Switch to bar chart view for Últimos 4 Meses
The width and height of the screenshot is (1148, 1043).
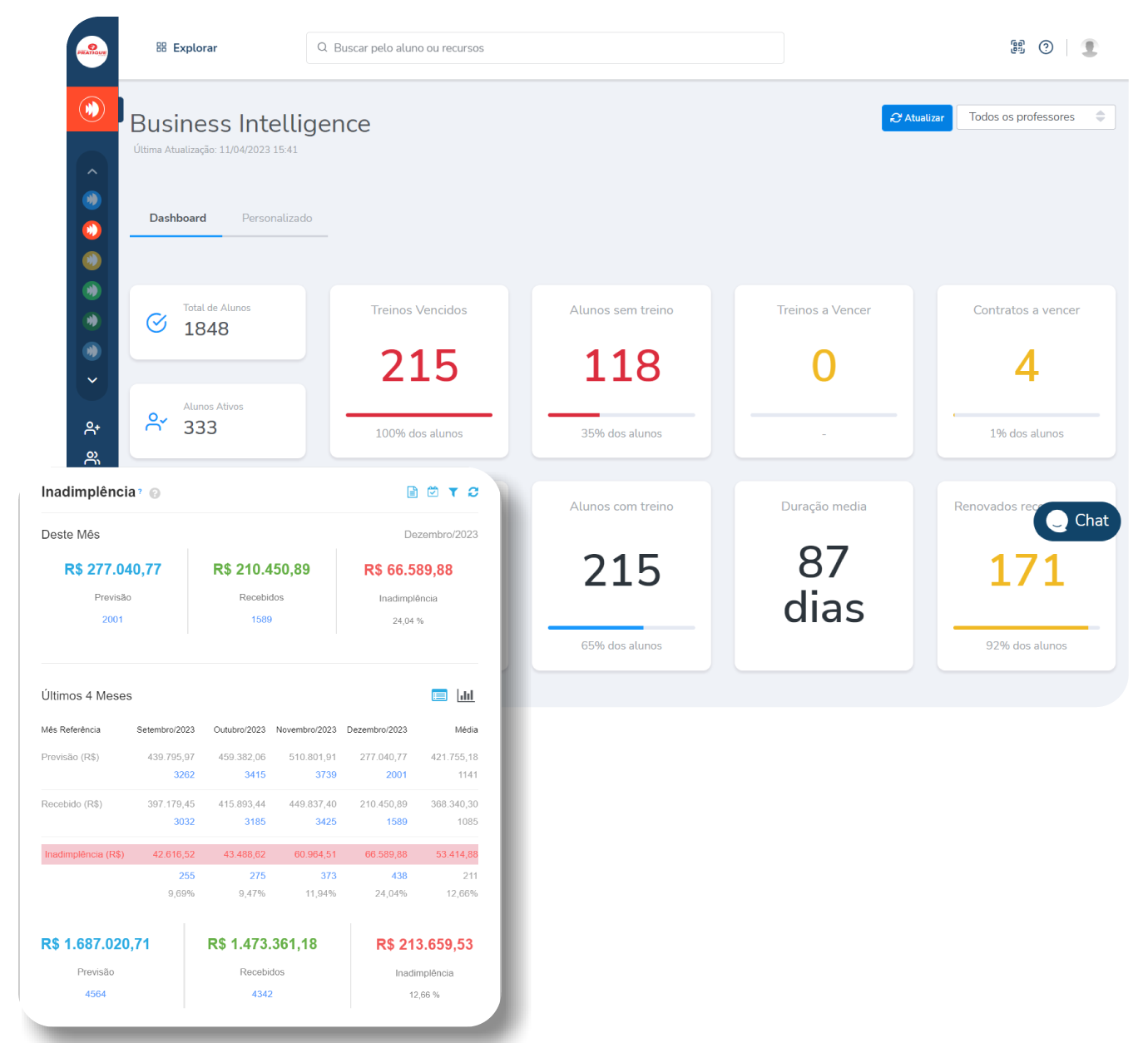(x=466, y=695)
